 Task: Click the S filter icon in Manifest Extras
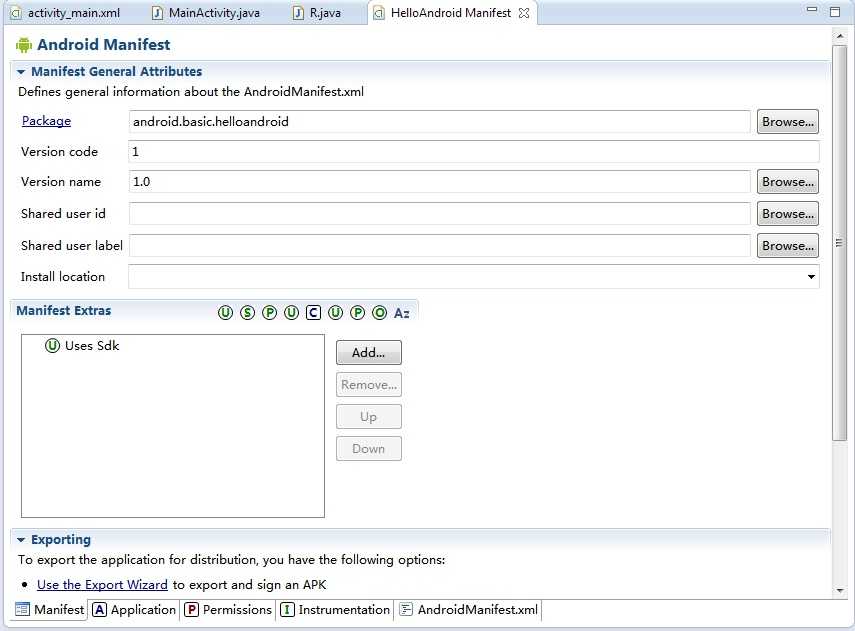tap(248, 313)
